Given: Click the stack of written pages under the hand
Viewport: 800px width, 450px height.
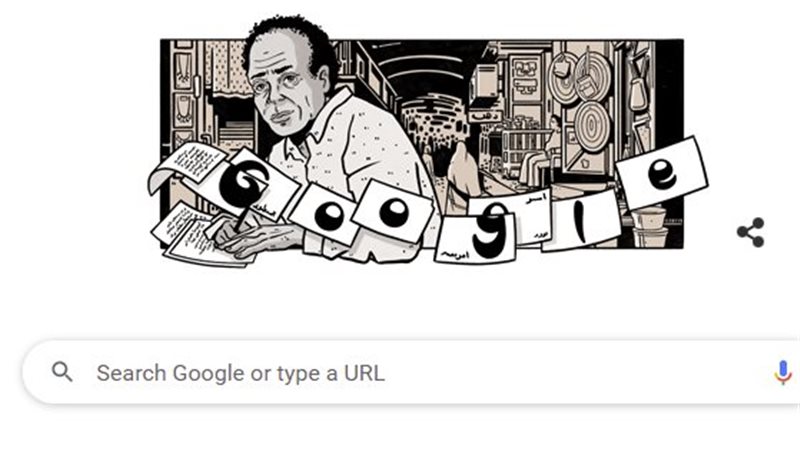Looking at the screenshot, I should pyautogui.click(x=202, y=236).
